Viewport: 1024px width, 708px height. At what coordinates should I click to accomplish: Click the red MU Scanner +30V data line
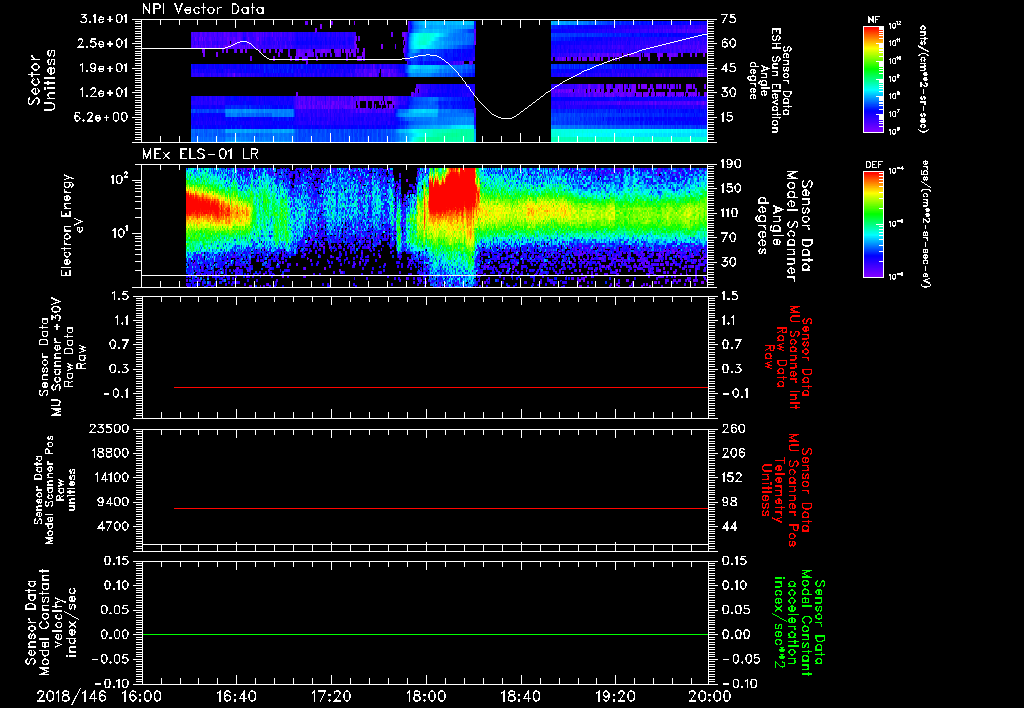coord(441,387)
